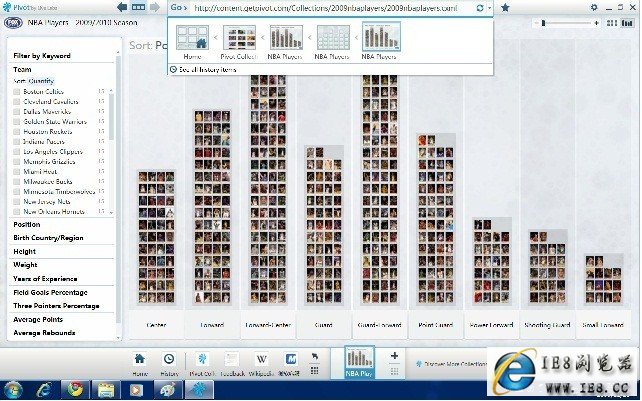This screenshot has height=401, width=642.
Task: Select Milwaukee Bucks team name
Action: [x=48, y=181]
